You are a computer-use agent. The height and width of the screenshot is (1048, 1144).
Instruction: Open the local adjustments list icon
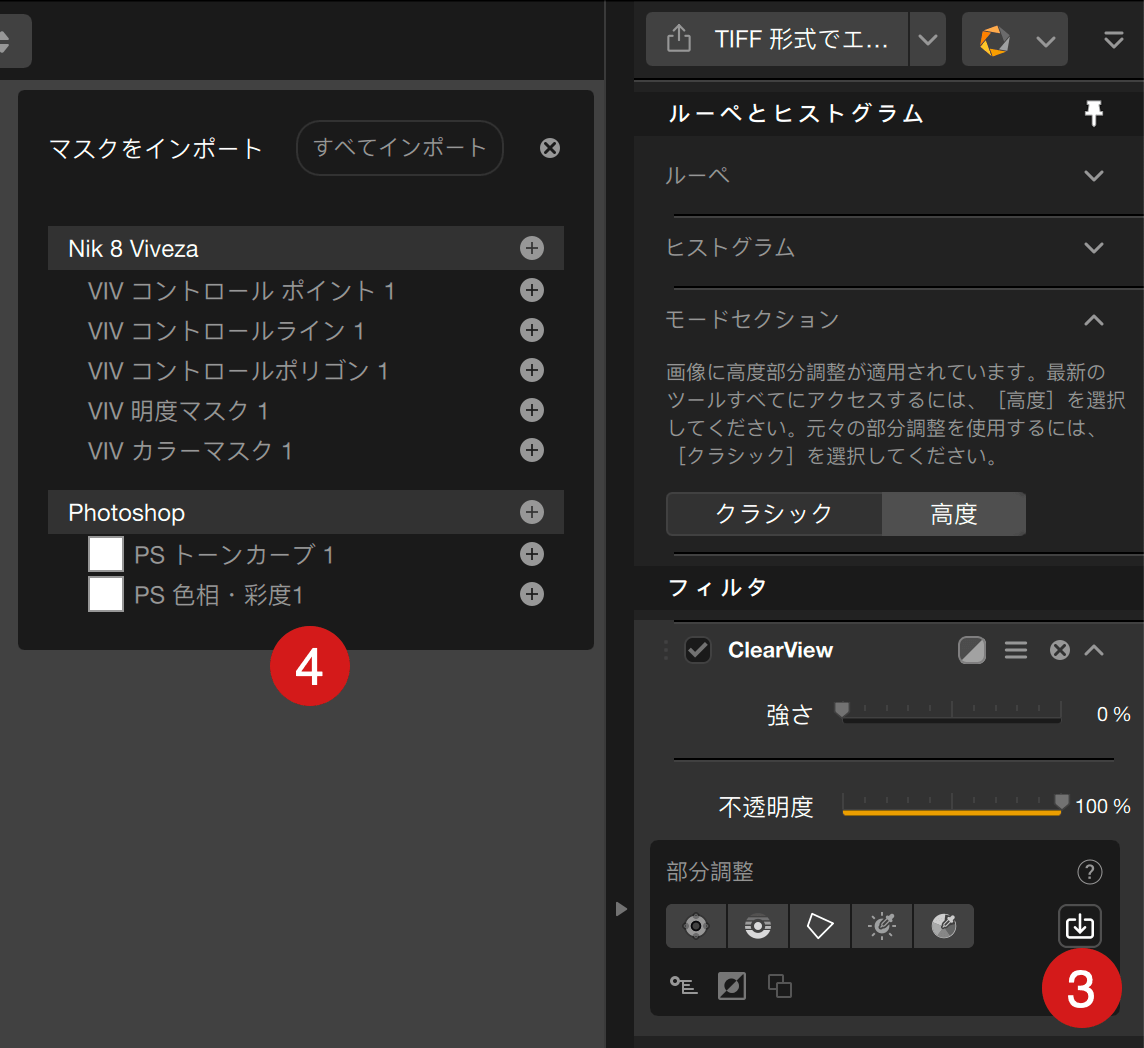[684, 986]
